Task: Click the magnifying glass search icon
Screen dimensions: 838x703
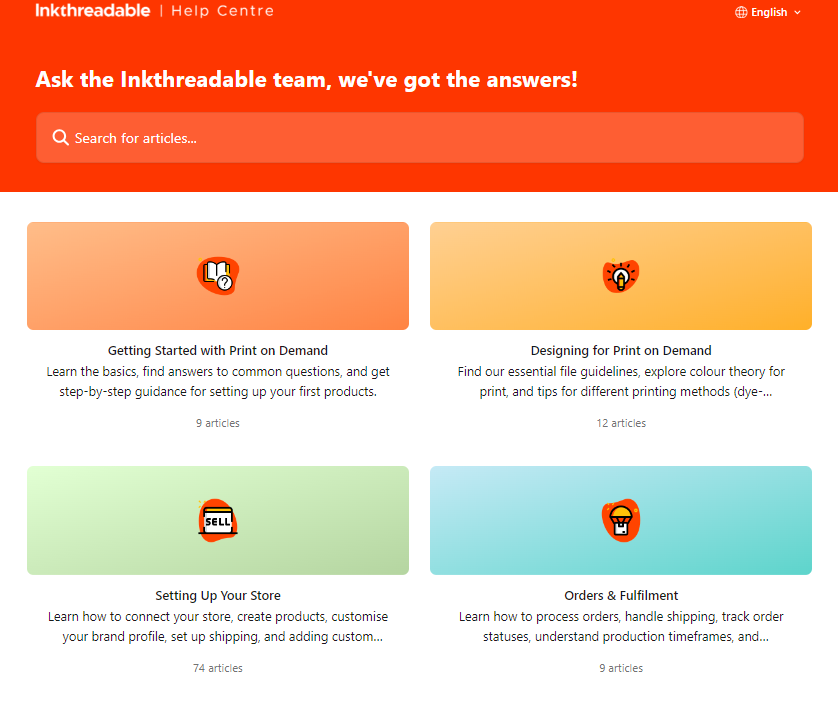Action: pos(60,138)
